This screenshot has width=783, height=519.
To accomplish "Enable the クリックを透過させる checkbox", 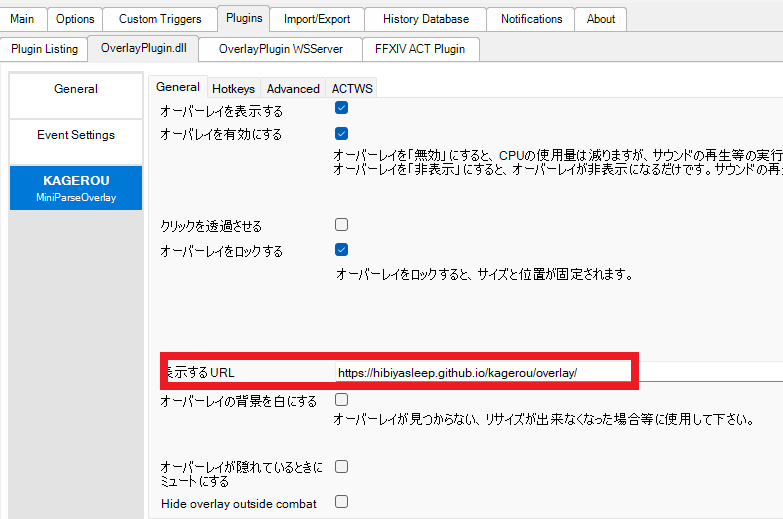I will (341, 225).
